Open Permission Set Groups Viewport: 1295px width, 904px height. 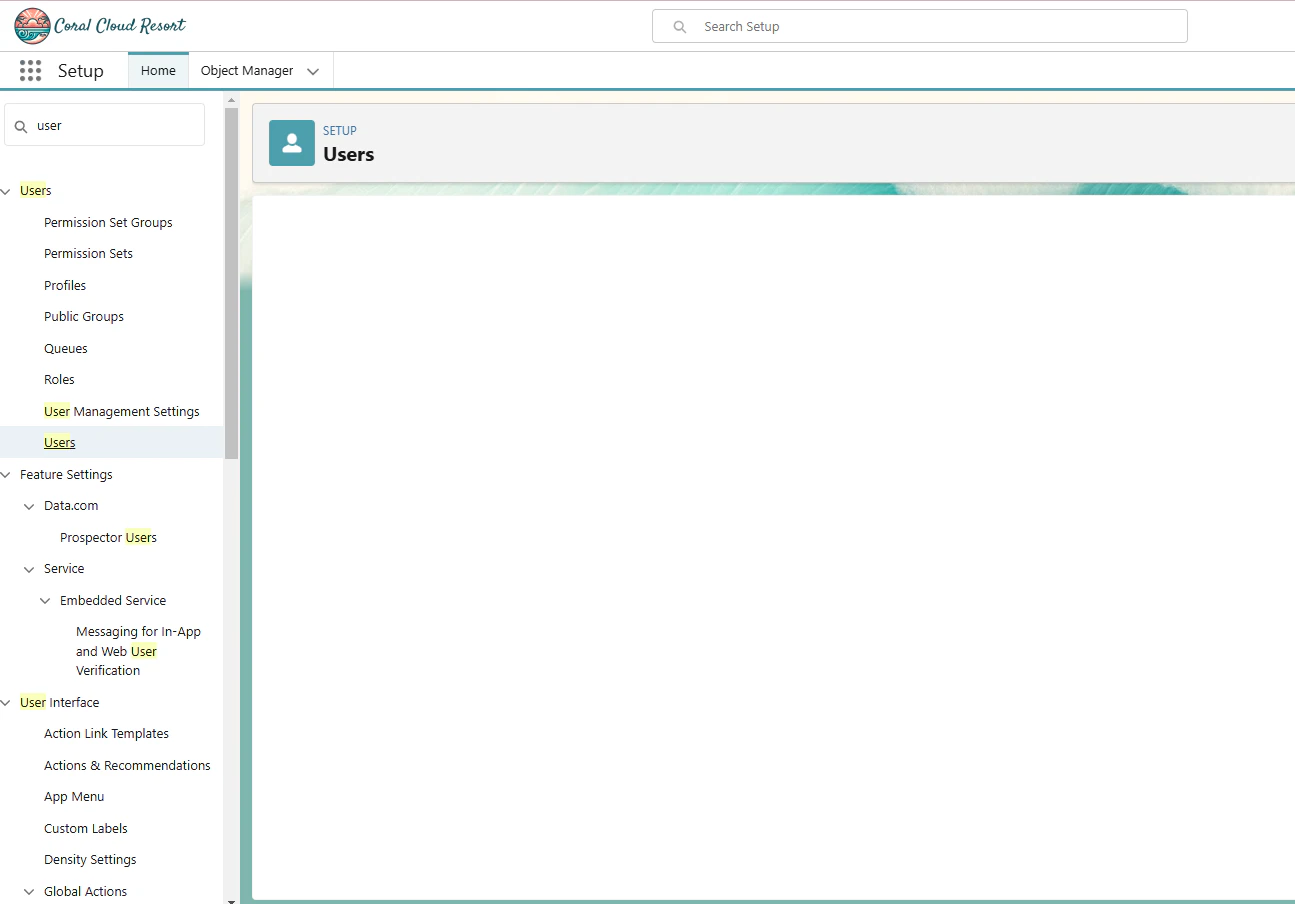pyautogui.click(x=108, y=222)
